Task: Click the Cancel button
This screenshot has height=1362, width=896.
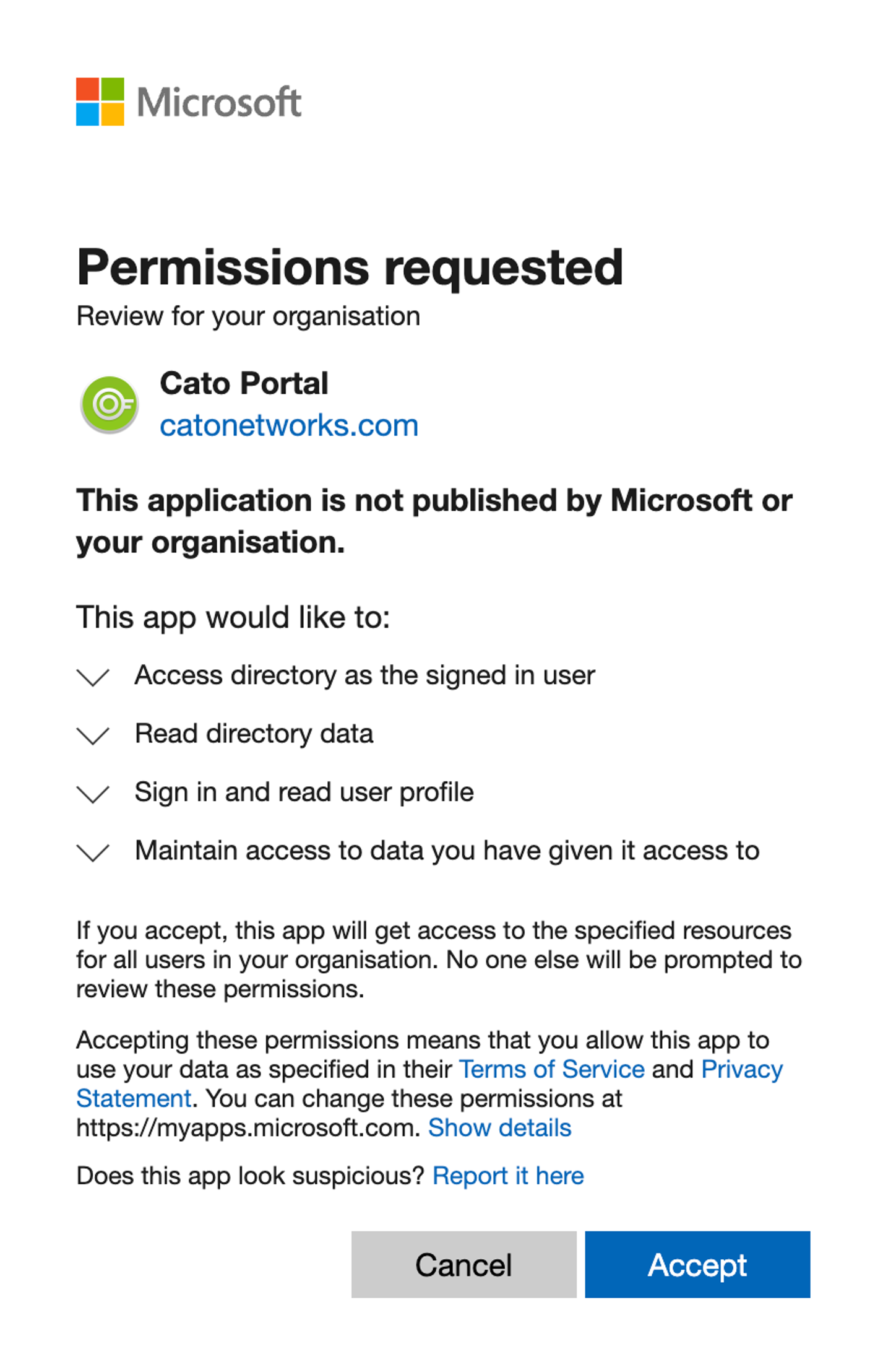Action: (x=464, y=1264)
